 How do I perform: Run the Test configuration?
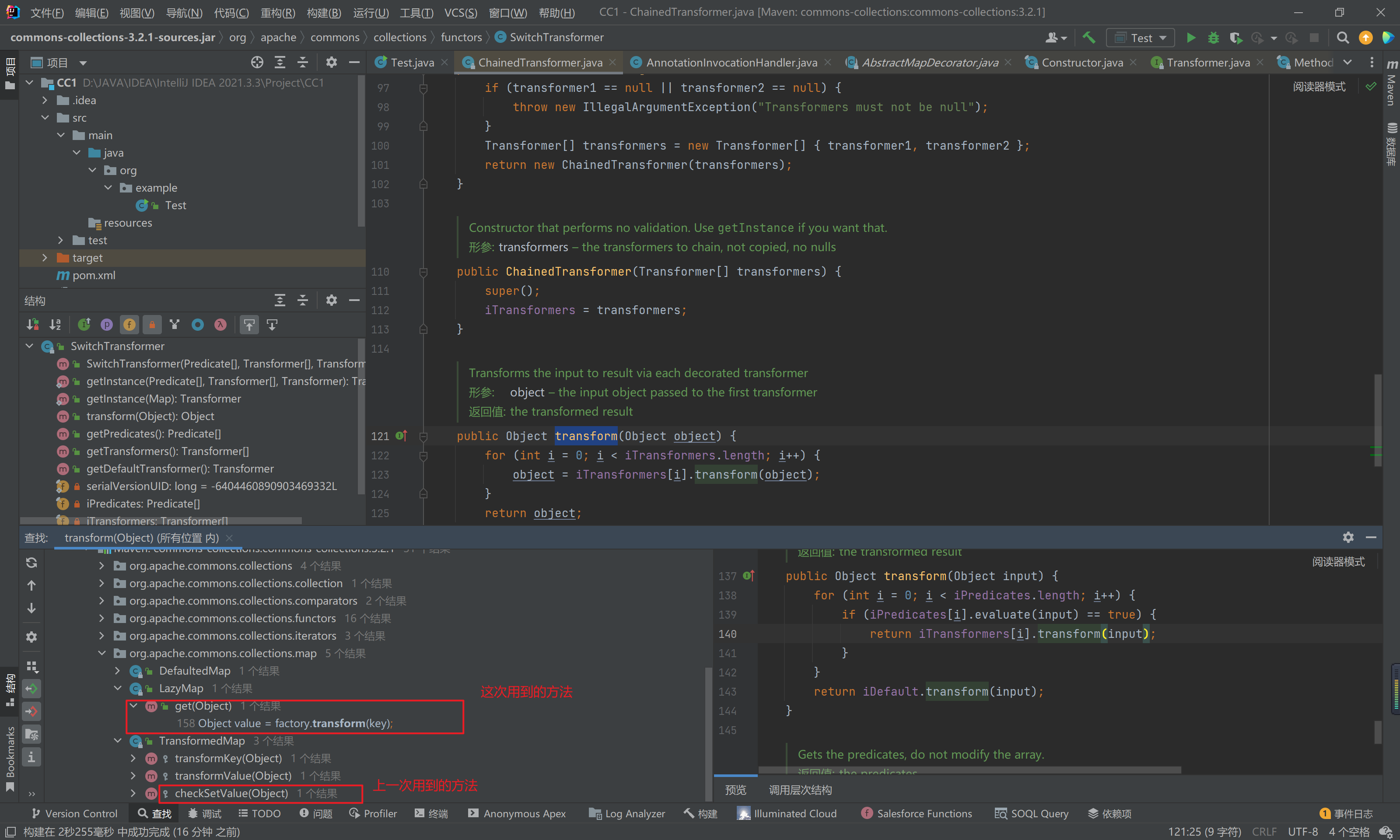(1190, 38)
